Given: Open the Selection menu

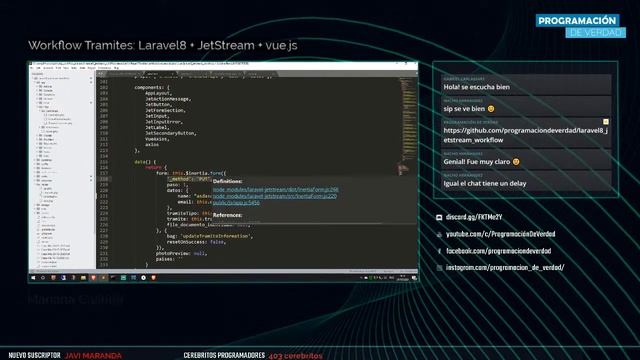Looking at the screenshot, I should point(48,68).
